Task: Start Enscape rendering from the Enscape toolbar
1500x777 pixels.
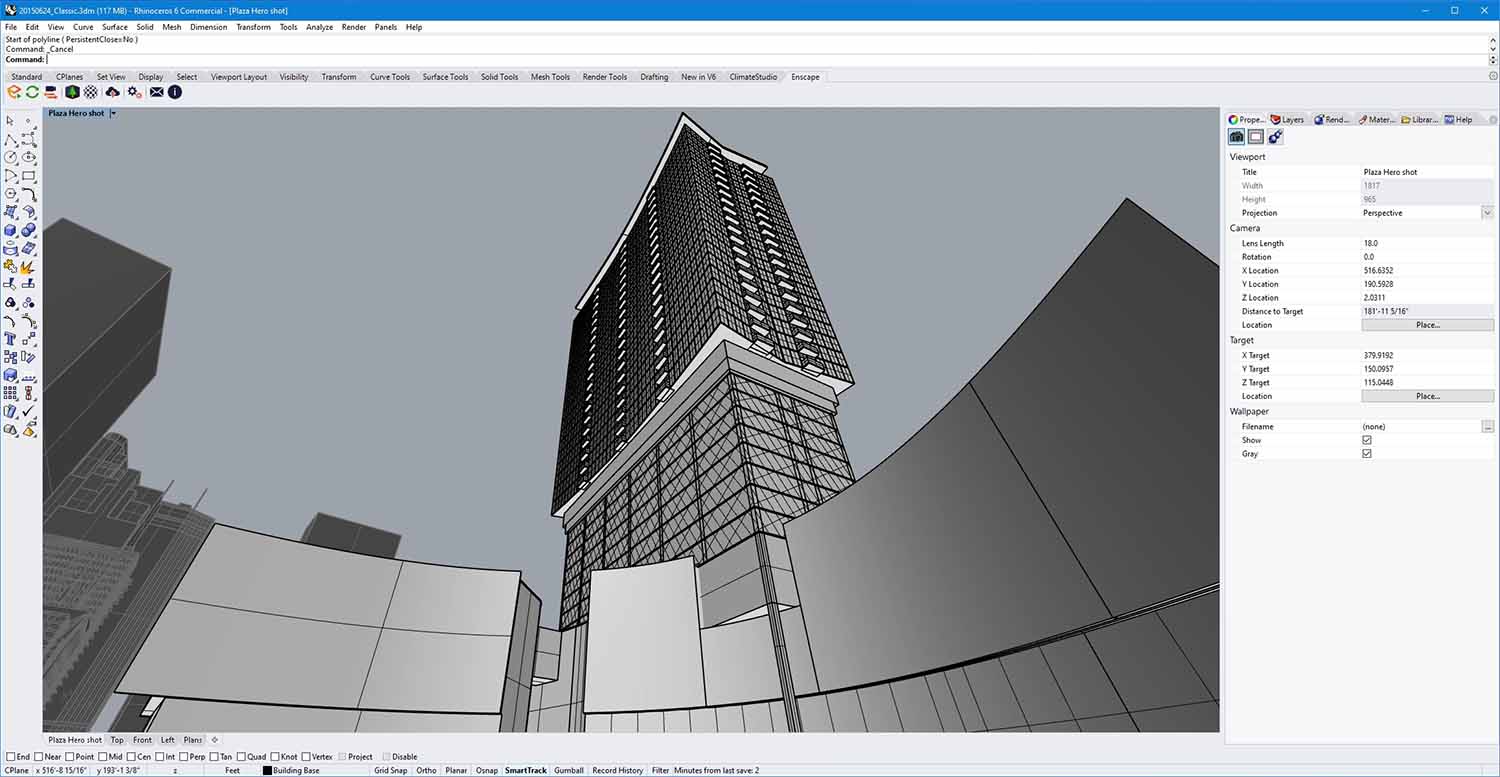Action: pyautogui.click(x=14, y=91)
